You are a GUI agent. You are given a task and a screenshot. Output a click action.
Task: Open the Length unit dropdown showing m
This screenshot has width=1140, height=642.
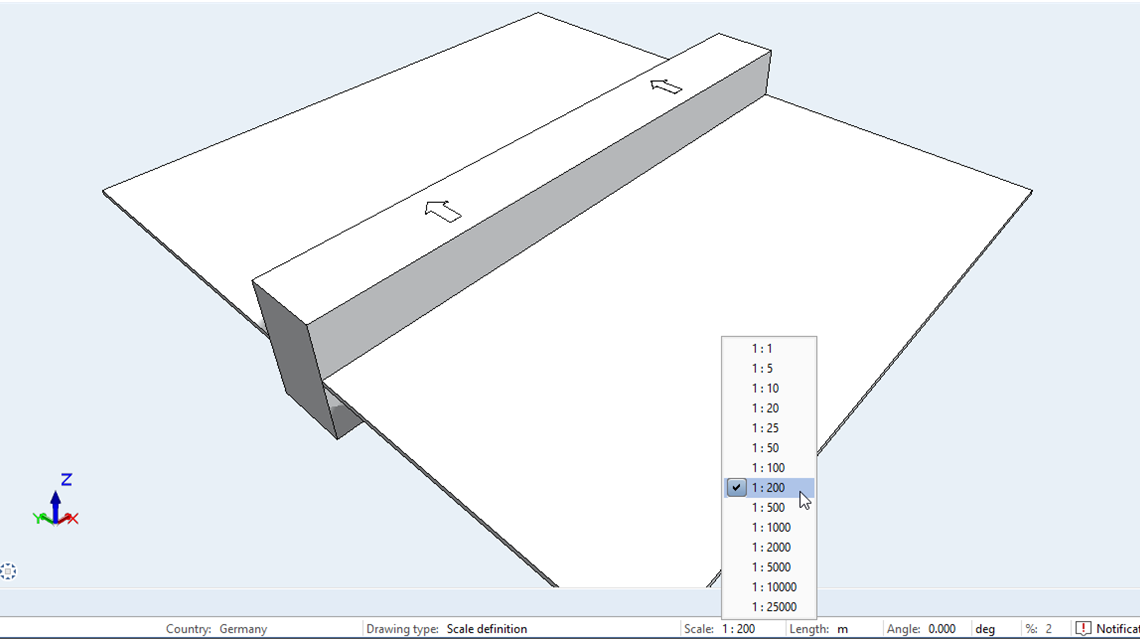click(844, 629)
